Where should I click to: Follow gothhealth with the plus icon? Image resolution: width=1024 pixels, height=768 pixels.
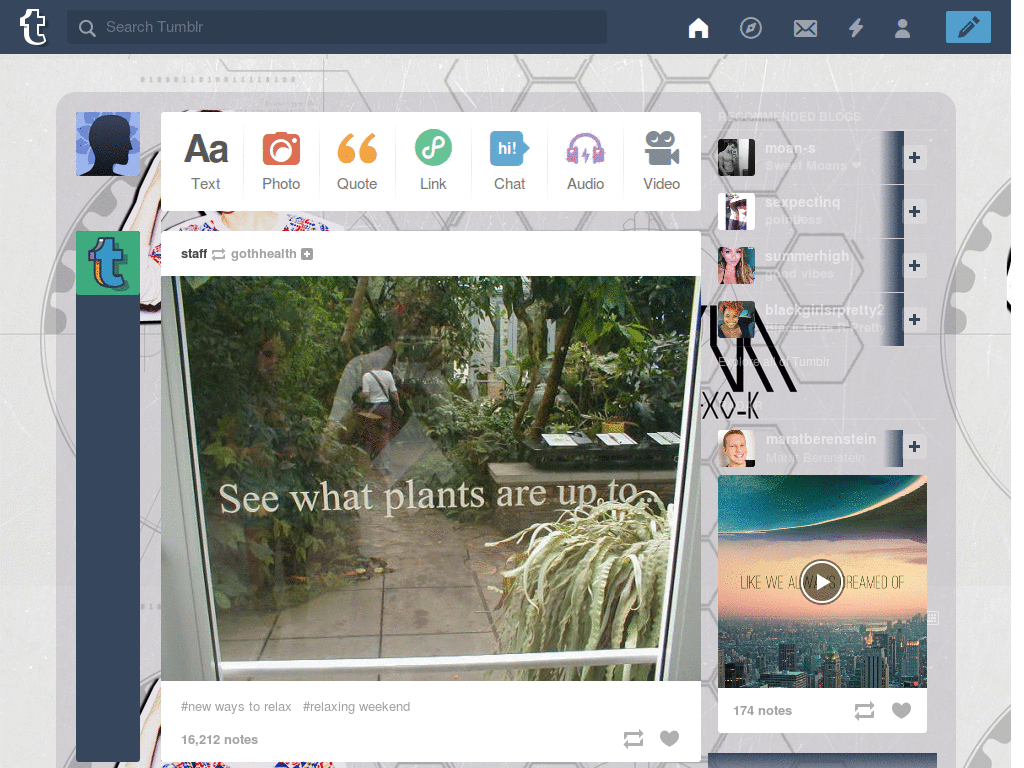point(307,254)
